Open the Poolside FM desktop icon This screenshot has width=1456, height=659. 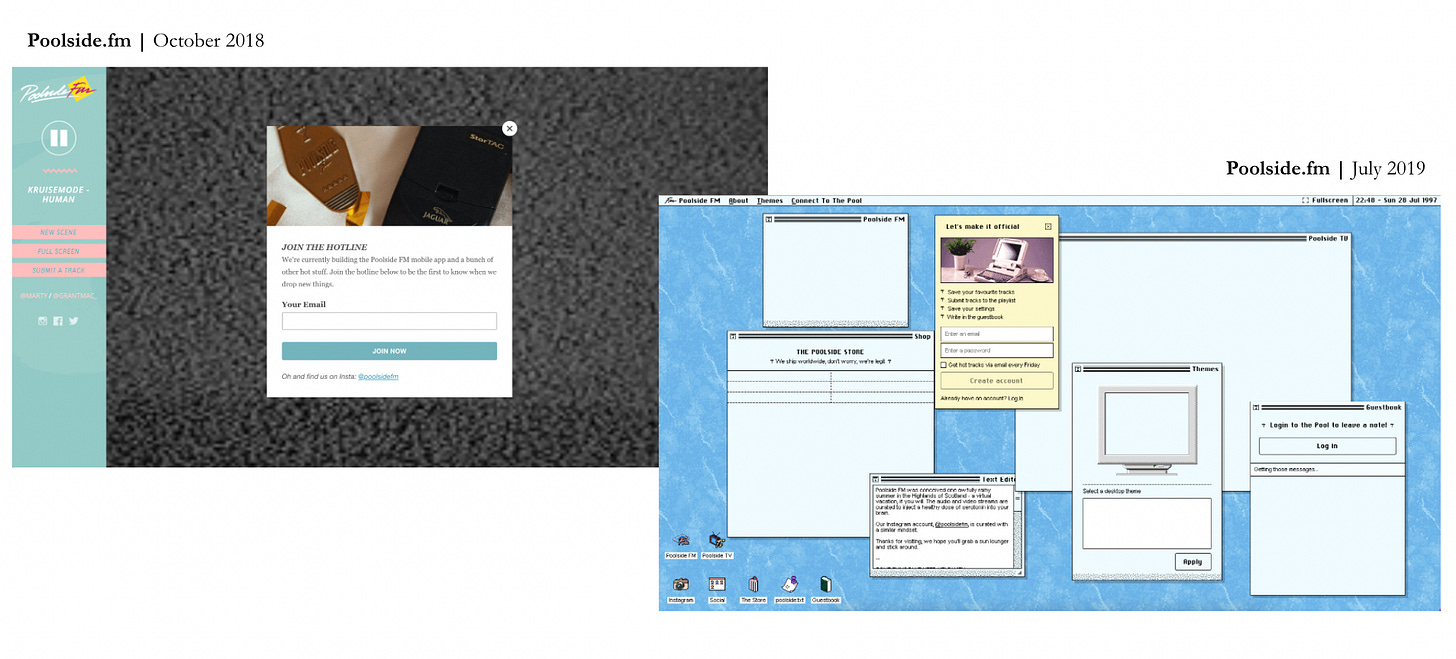(x=681, y=545)
